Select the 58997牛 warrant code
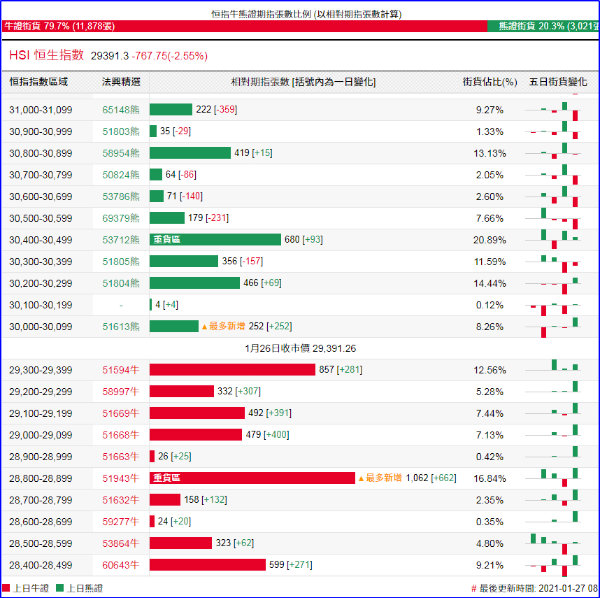This screenshot has height=598, width=600. 121,392
